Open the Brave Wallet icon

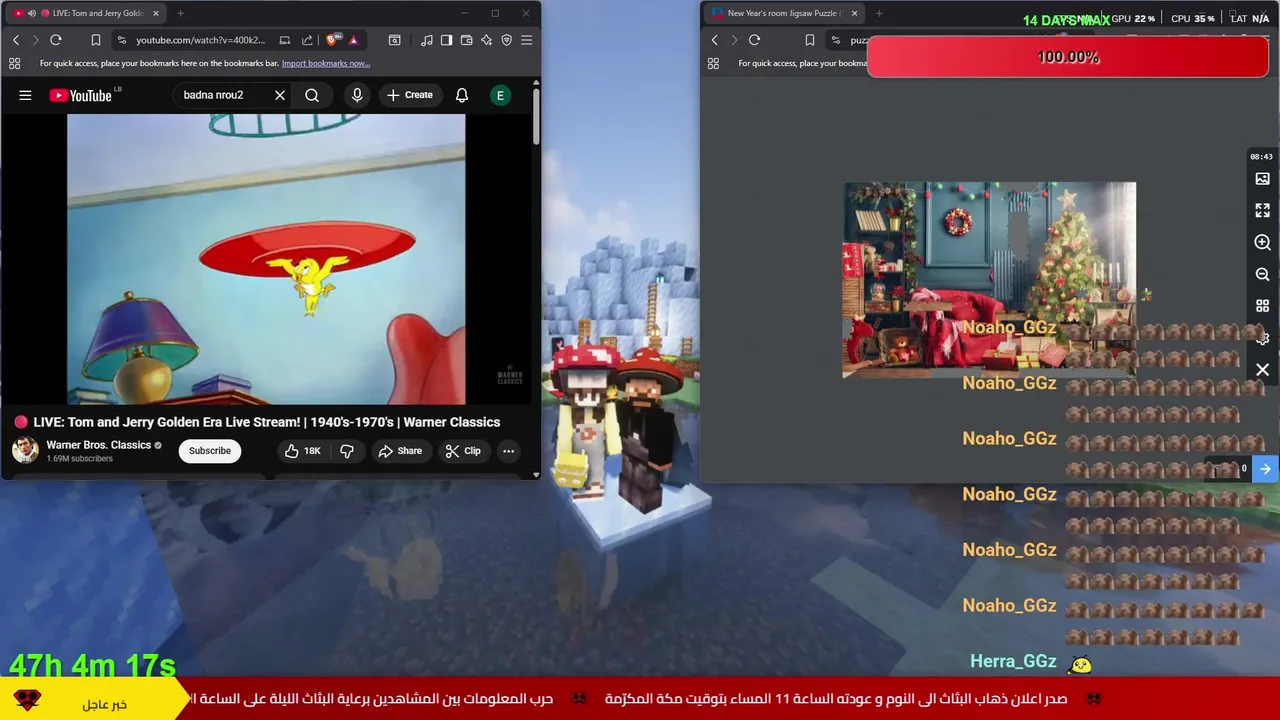point(466,40)
